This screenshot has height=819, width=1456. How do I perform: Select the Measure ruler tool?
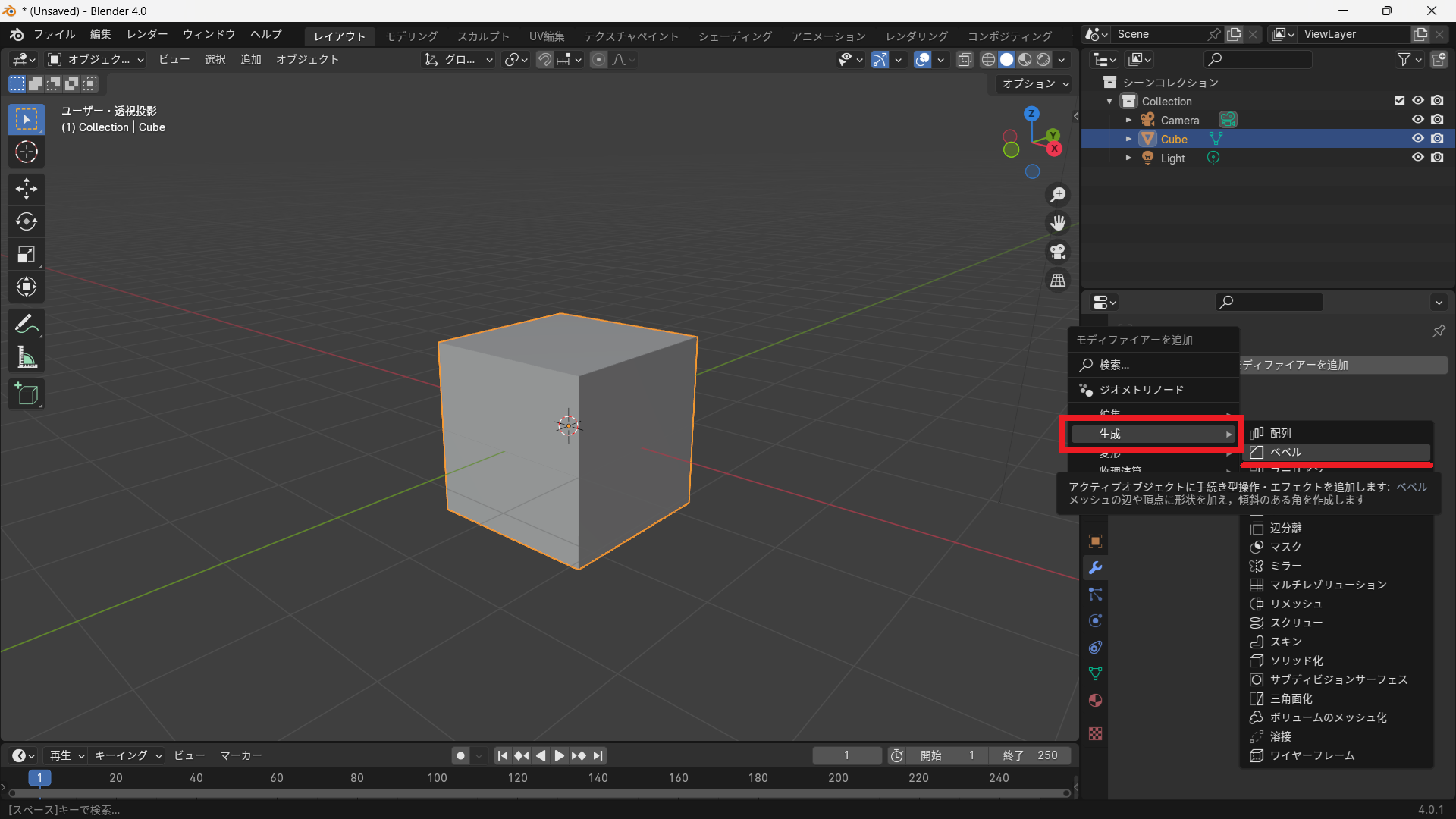click(27, 357)
